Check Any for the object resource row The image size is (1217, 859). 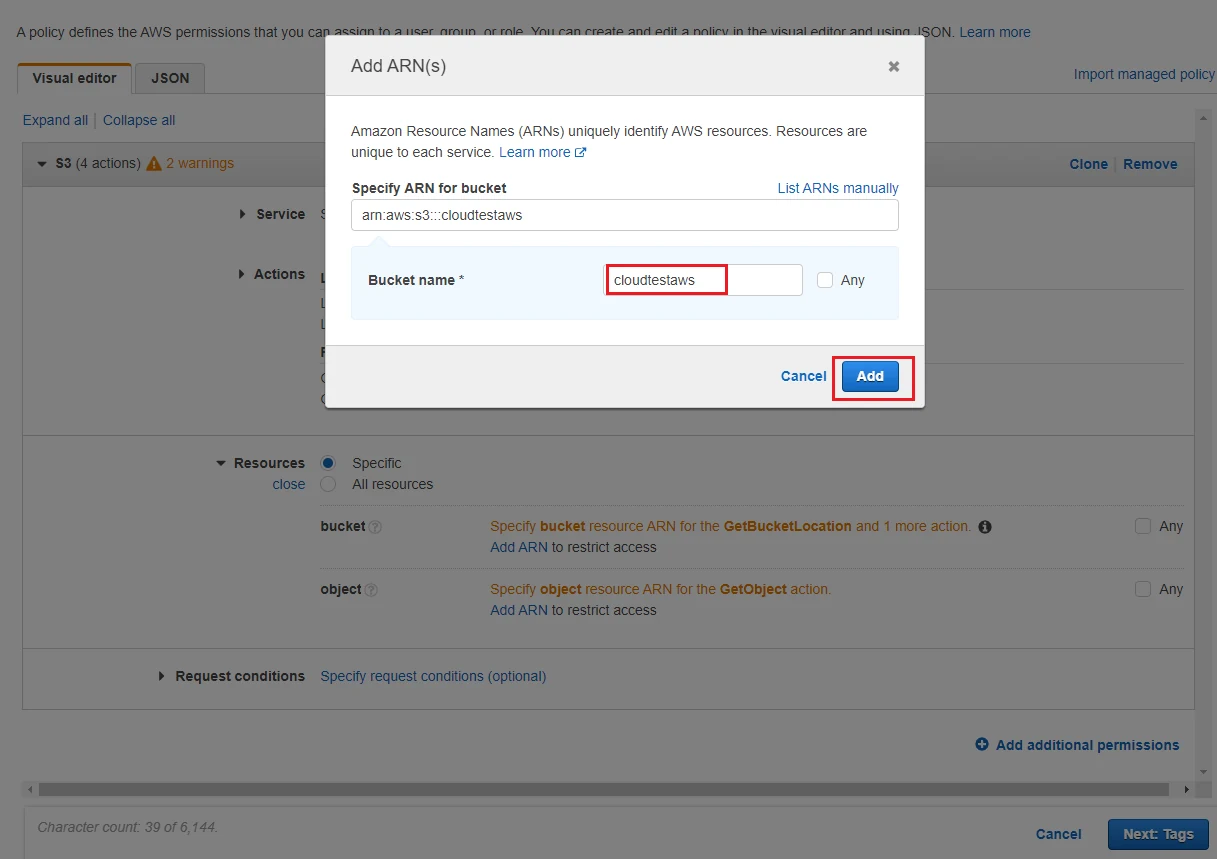(x=1143, y=589)
